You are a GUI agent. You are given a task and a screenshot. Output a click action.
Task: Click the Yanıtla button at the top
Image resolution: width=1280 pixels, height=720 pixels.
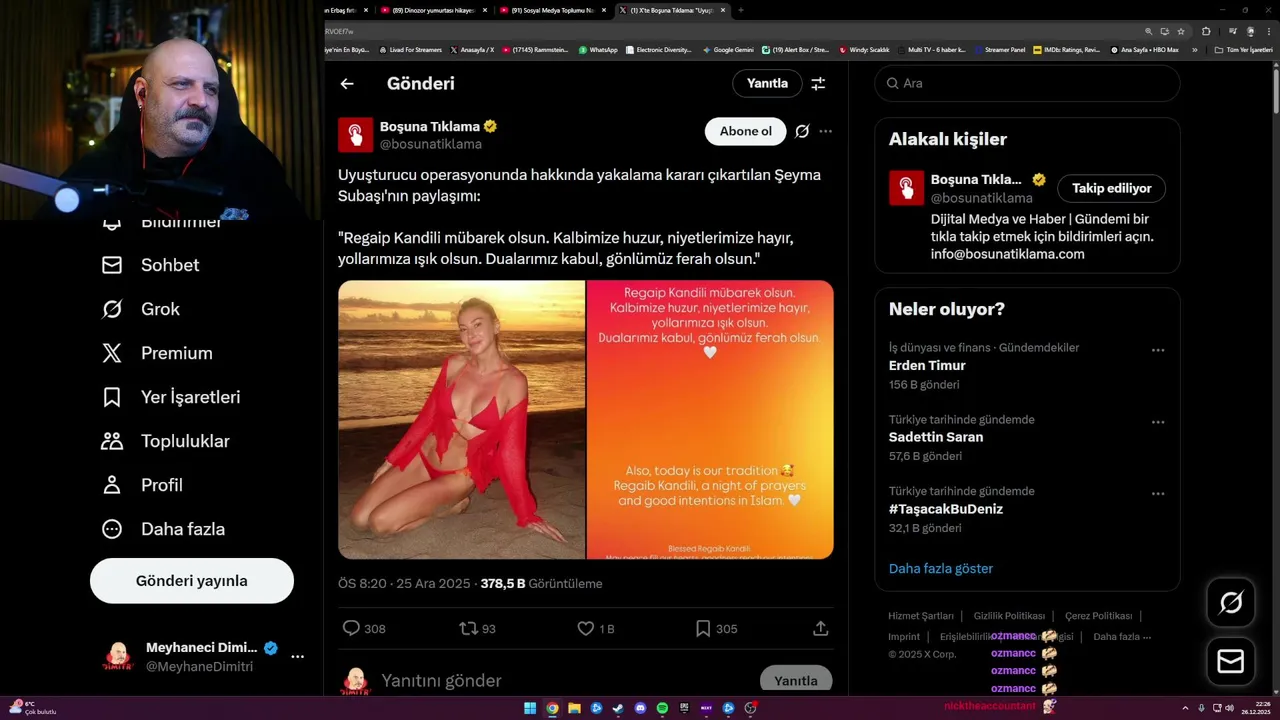(x=767, y=84)
